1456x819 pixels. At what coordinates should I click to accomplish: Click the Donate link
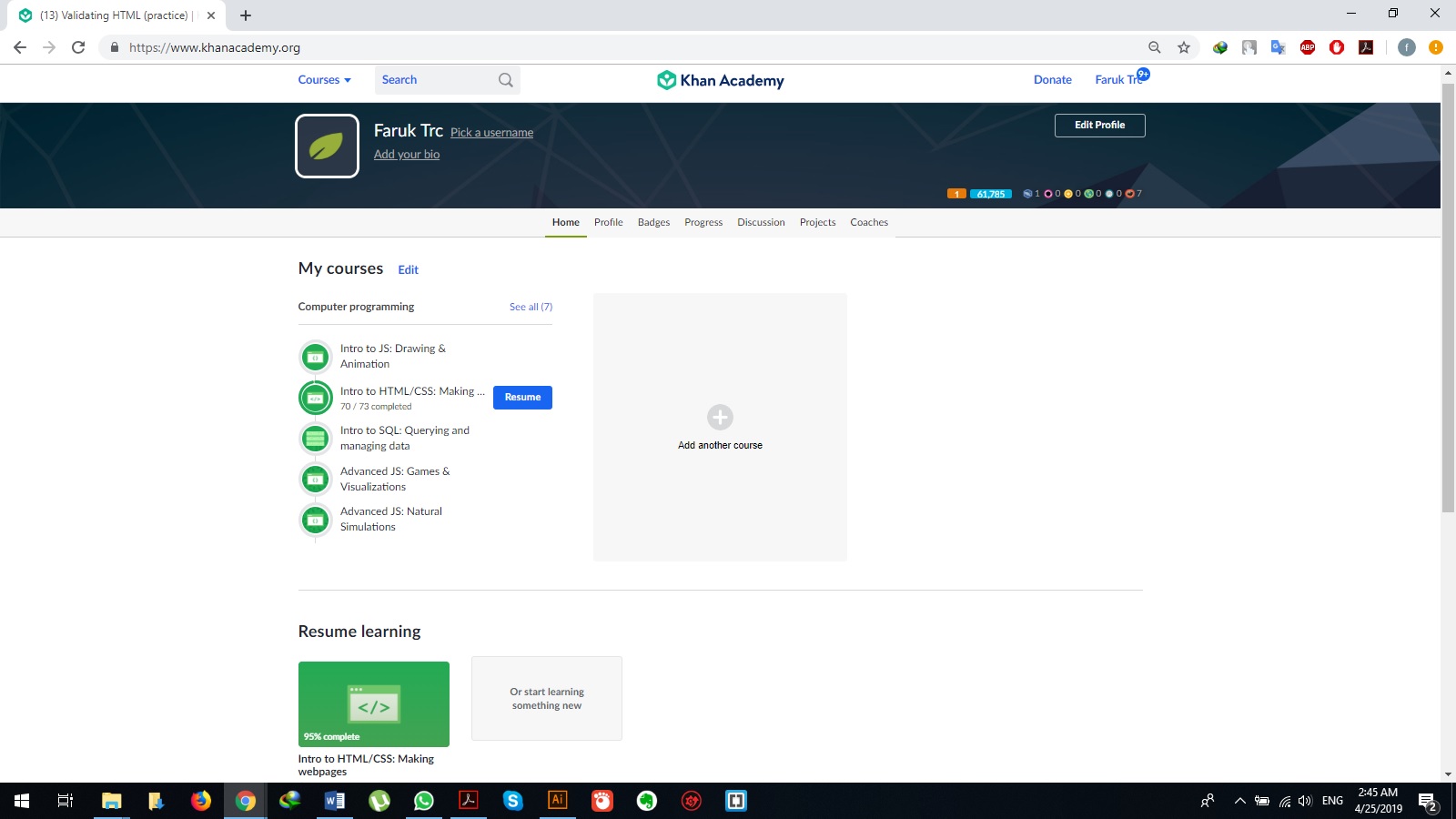1052,80
